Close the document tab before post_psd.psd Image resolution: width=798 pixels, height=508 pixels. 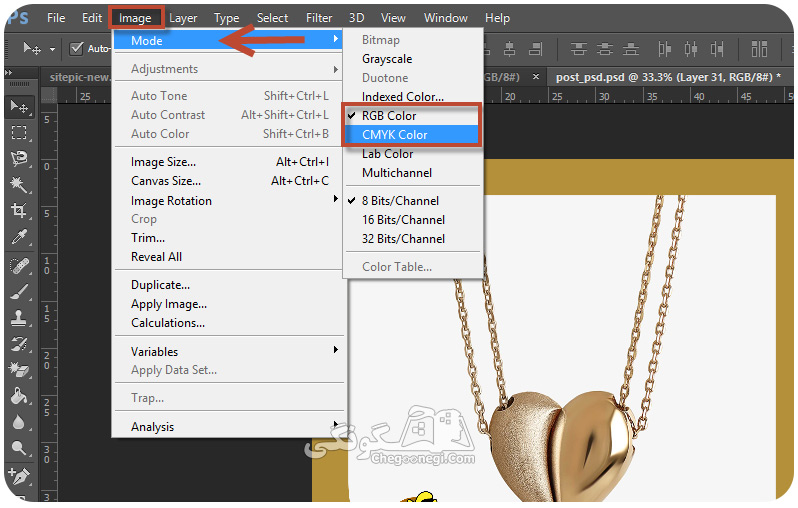pos(536,77)
